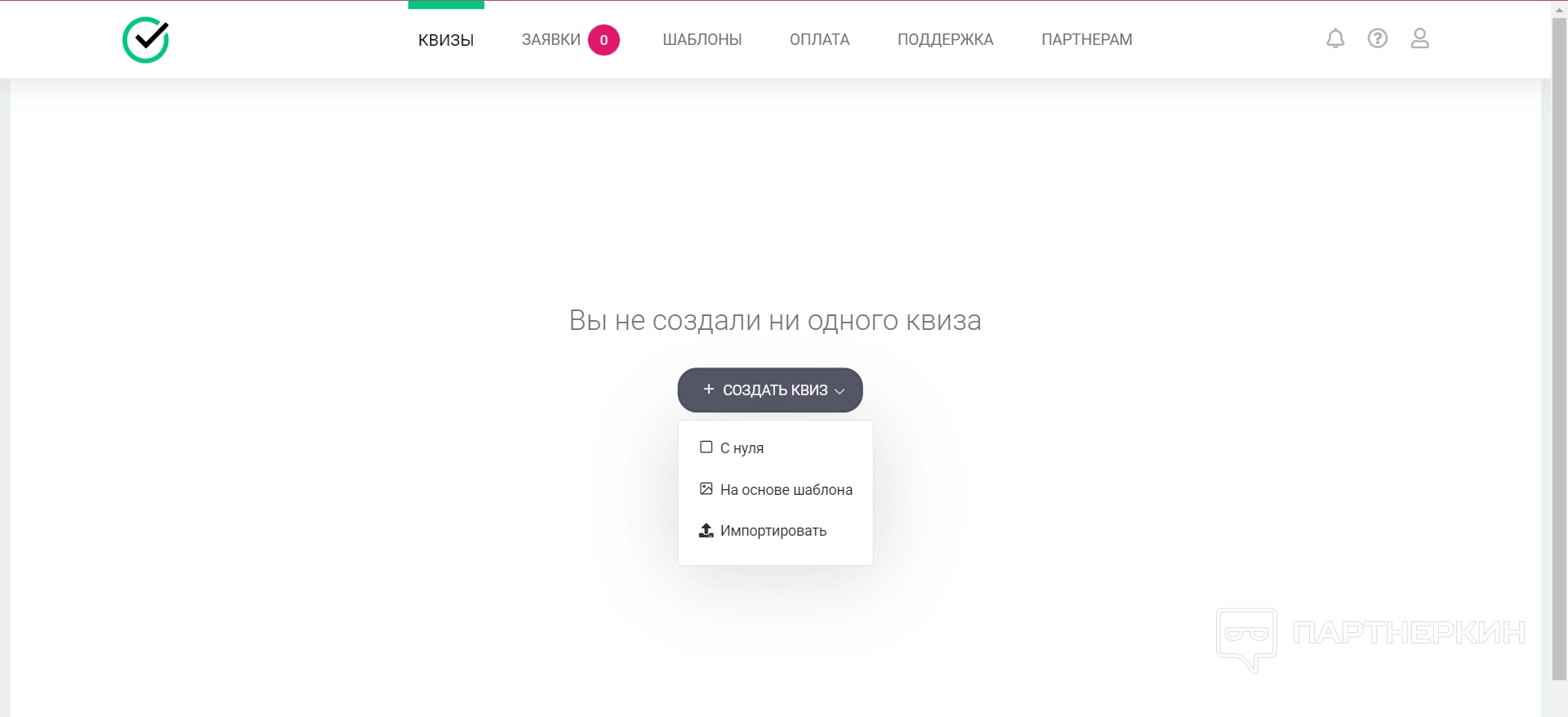Go to the Шаблоны tab
This screenshot has width=1568, height=717.
pyautogui.click(x=702, y=39)
